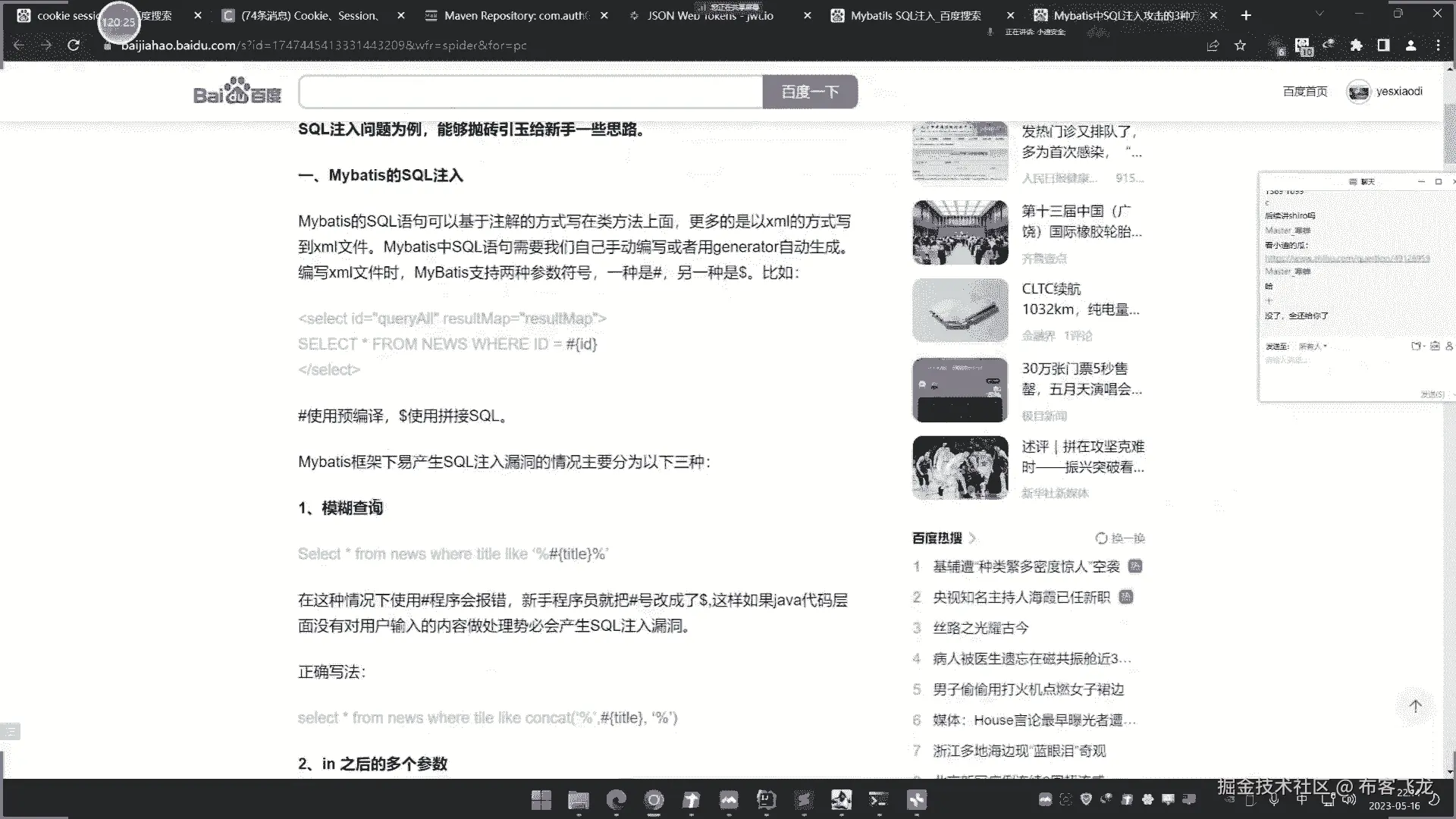The image size is (1456, 819).
Task: Click the scroll-to-top arrow button
Action: (1415, 706)
